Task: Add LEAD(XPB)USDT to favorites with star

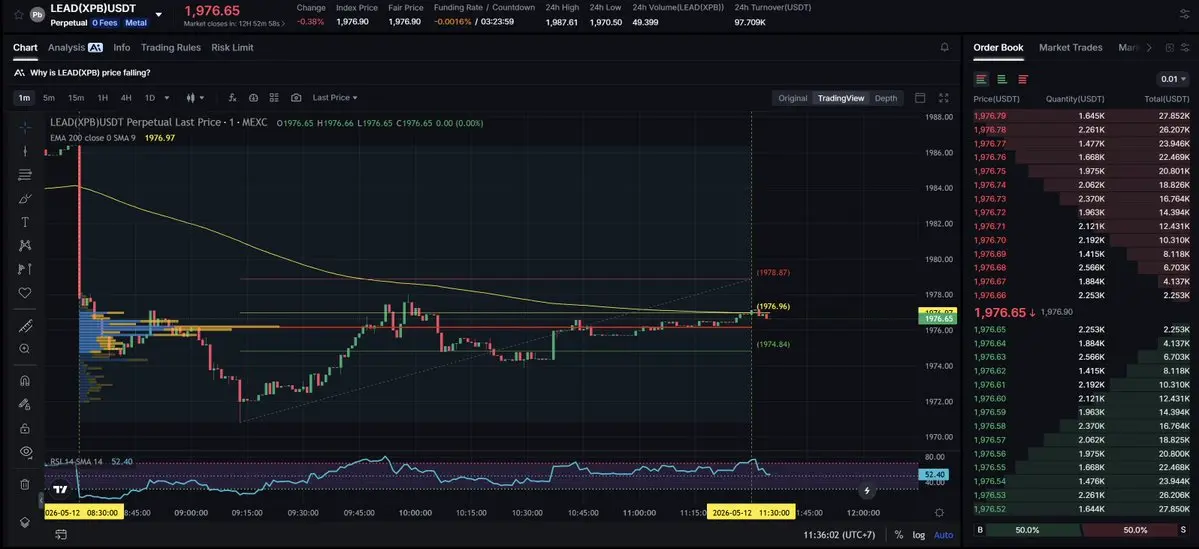Action: pyautogui.click(x=18, y=14)
